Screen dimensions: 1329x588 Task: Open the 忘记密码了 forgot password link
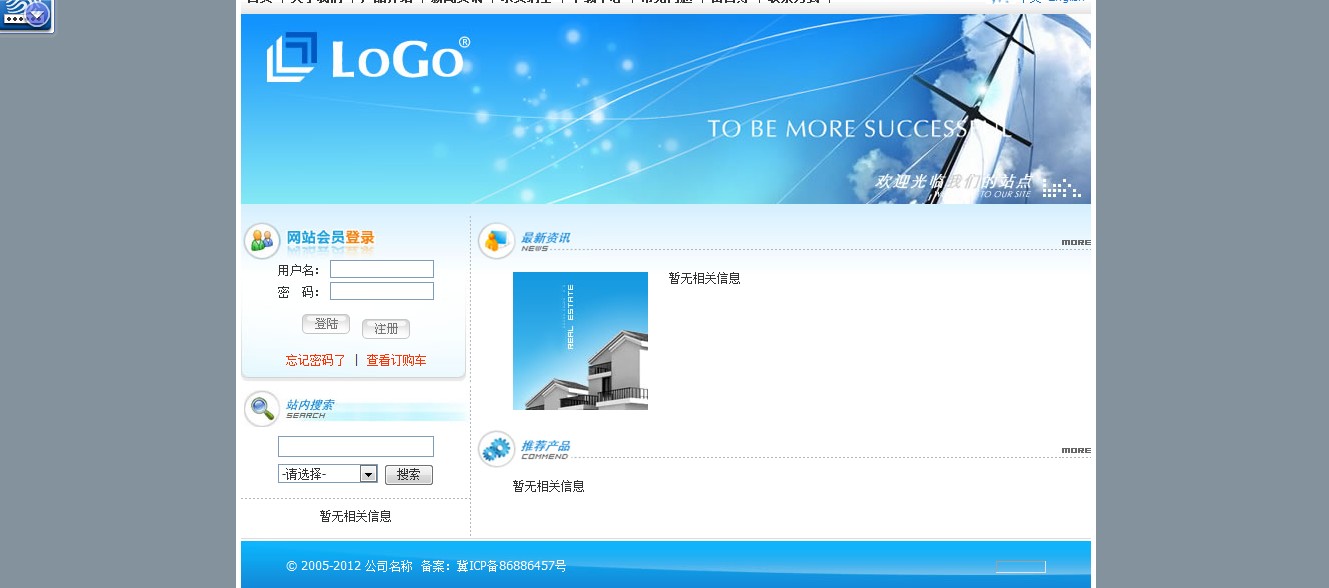[x=315, y=360]
